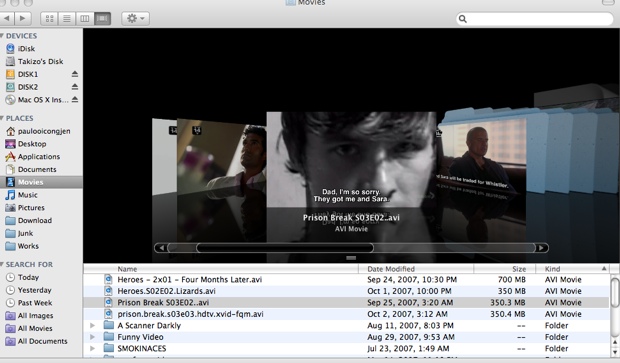The height and width of the screenshot is (363, 620).
Task: Open Applications folder in sidebar
Action: (x=39, y=157)
